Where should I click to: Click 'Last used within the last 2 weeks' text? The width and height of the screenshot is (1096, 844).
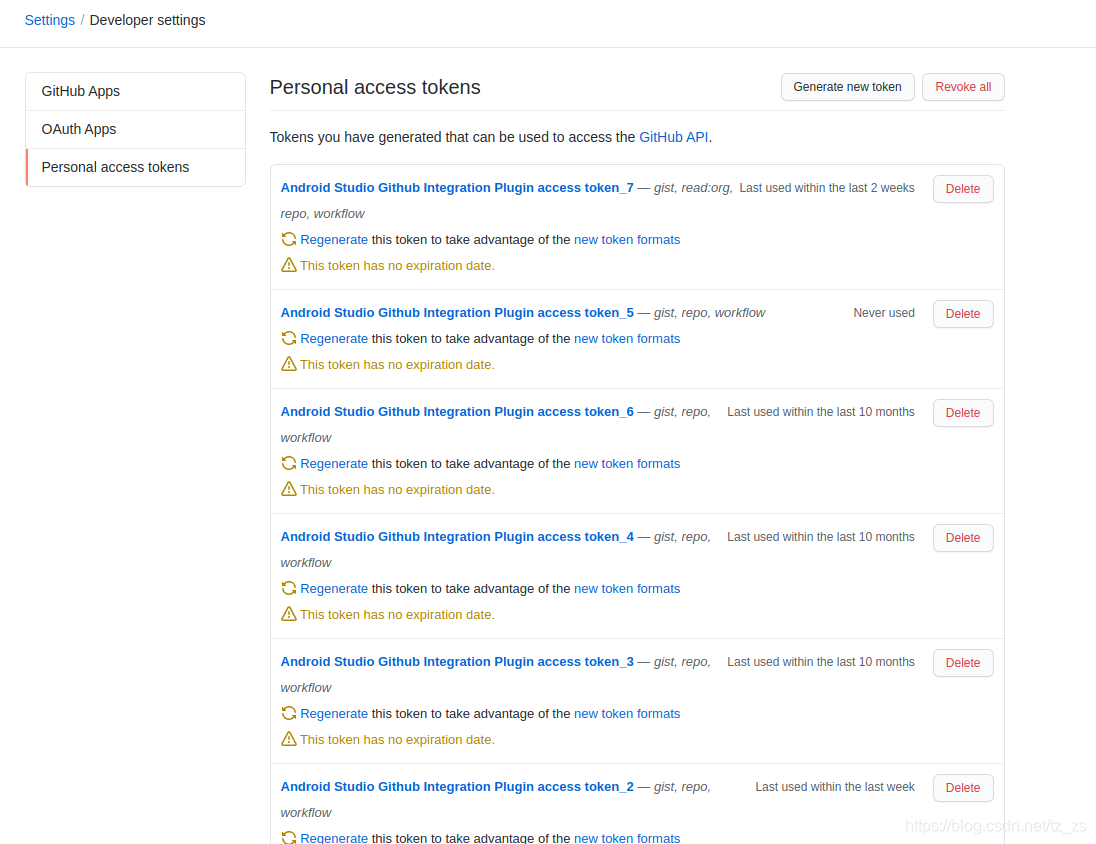pos(827,187)
